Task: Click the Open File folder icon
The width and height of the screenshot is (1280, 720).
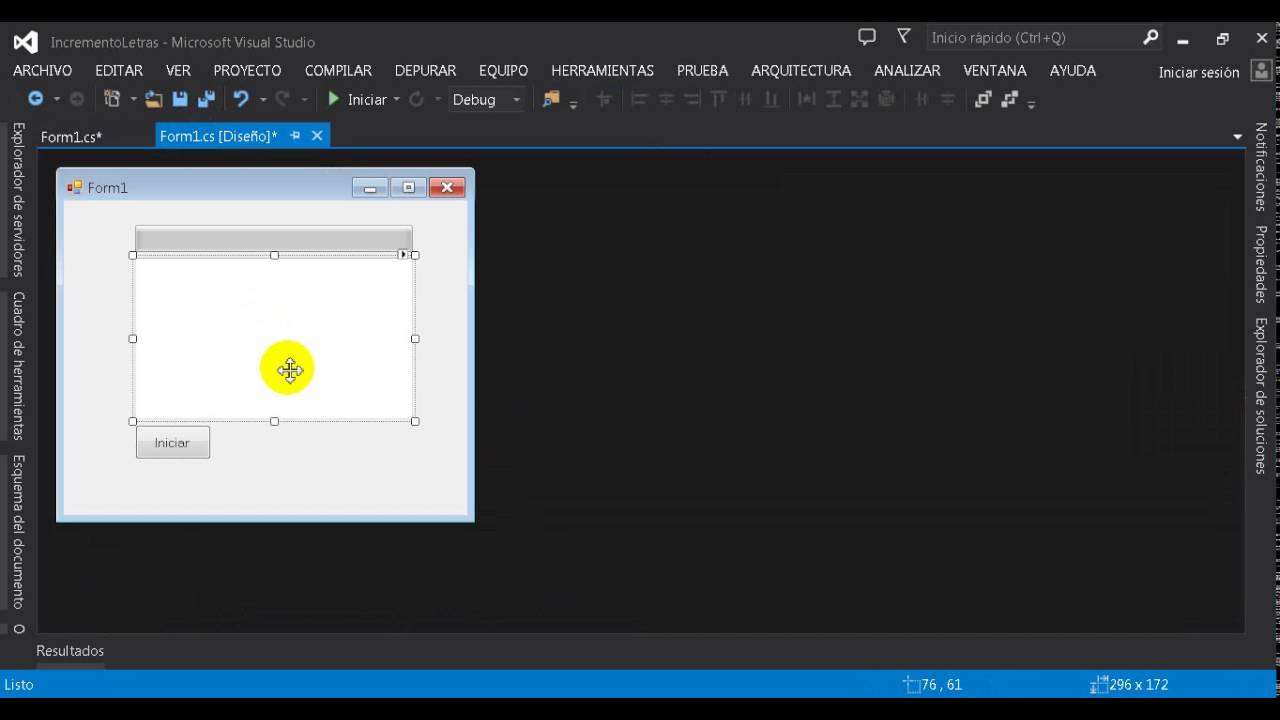Action: 153,99
